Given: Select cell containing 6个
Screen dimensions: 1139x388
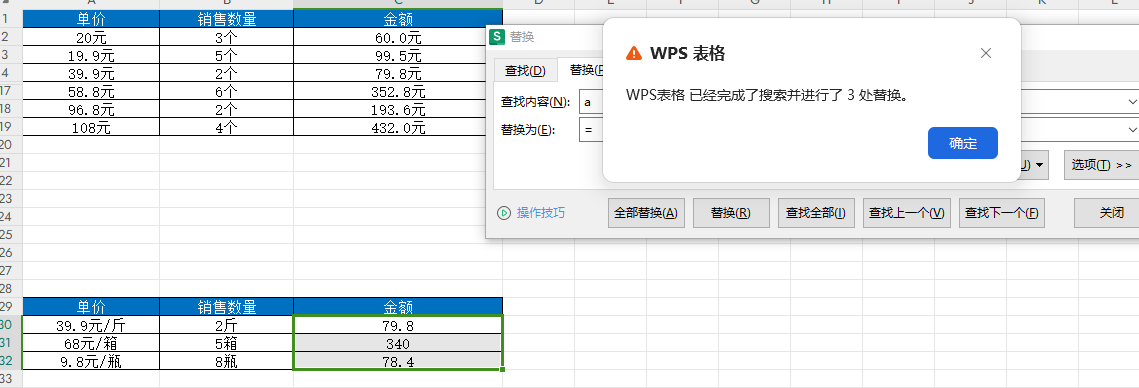Looking at the screenshot, I should pyautogui.click(x=227, y=92).
